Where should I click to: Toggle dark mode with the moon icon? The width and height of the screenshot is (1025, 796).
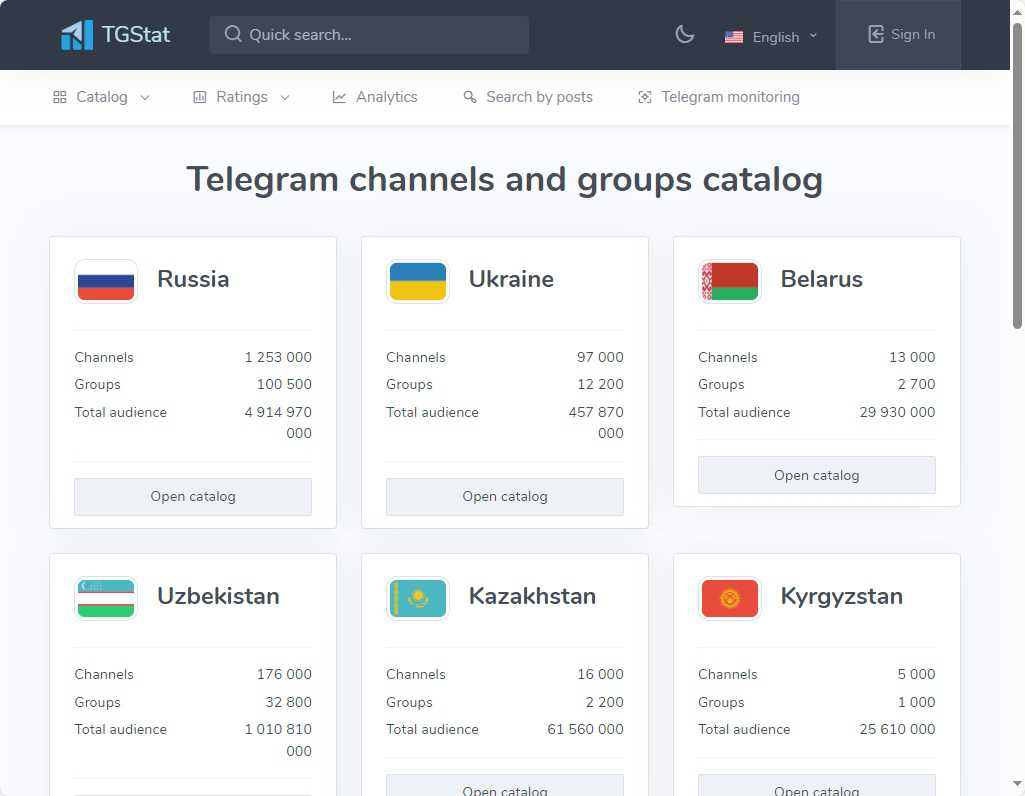[684, 34]
